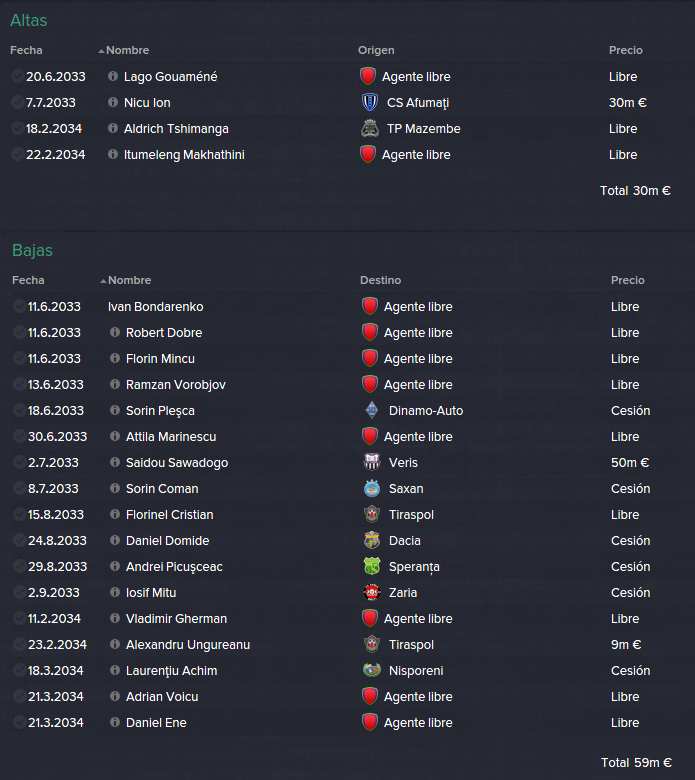Open the CS Afumați club crest icon
The image size is (695, 780).
[370, 102]
